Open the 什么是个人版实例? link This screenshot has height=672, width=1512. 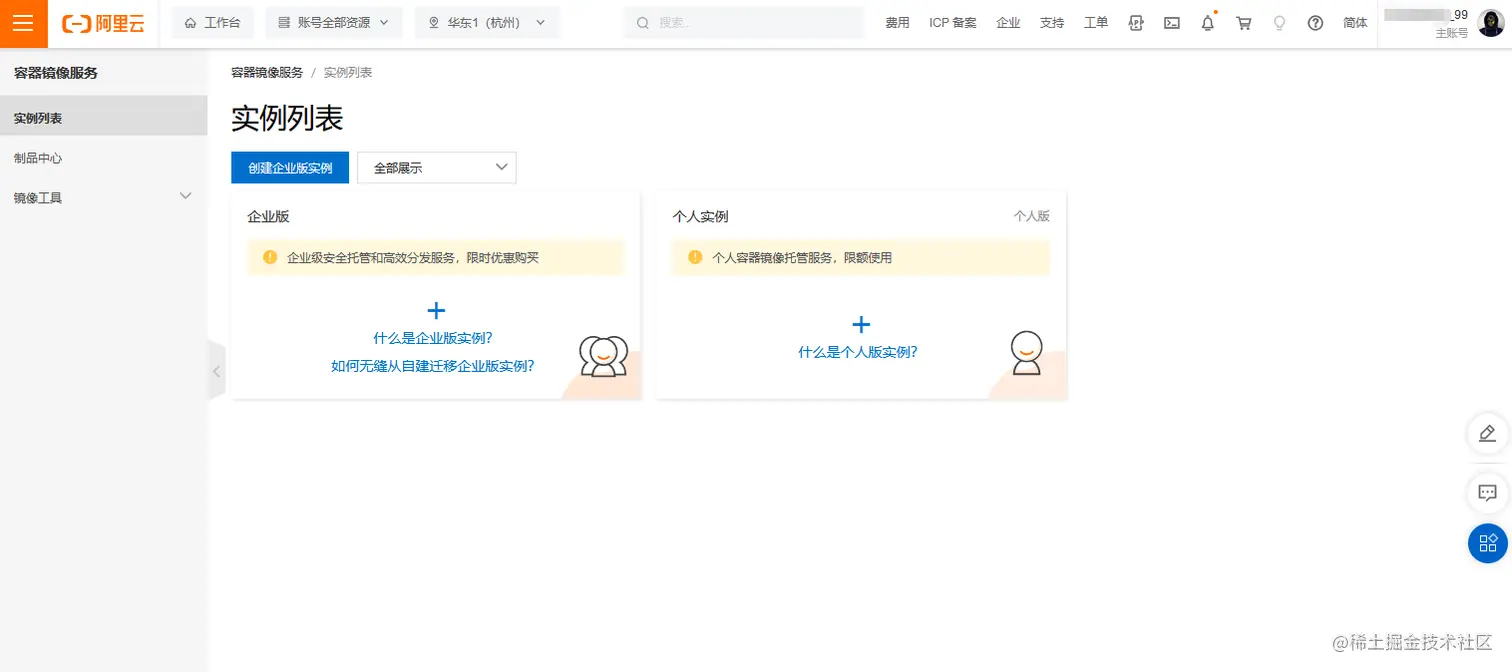(x=858, y=352)
